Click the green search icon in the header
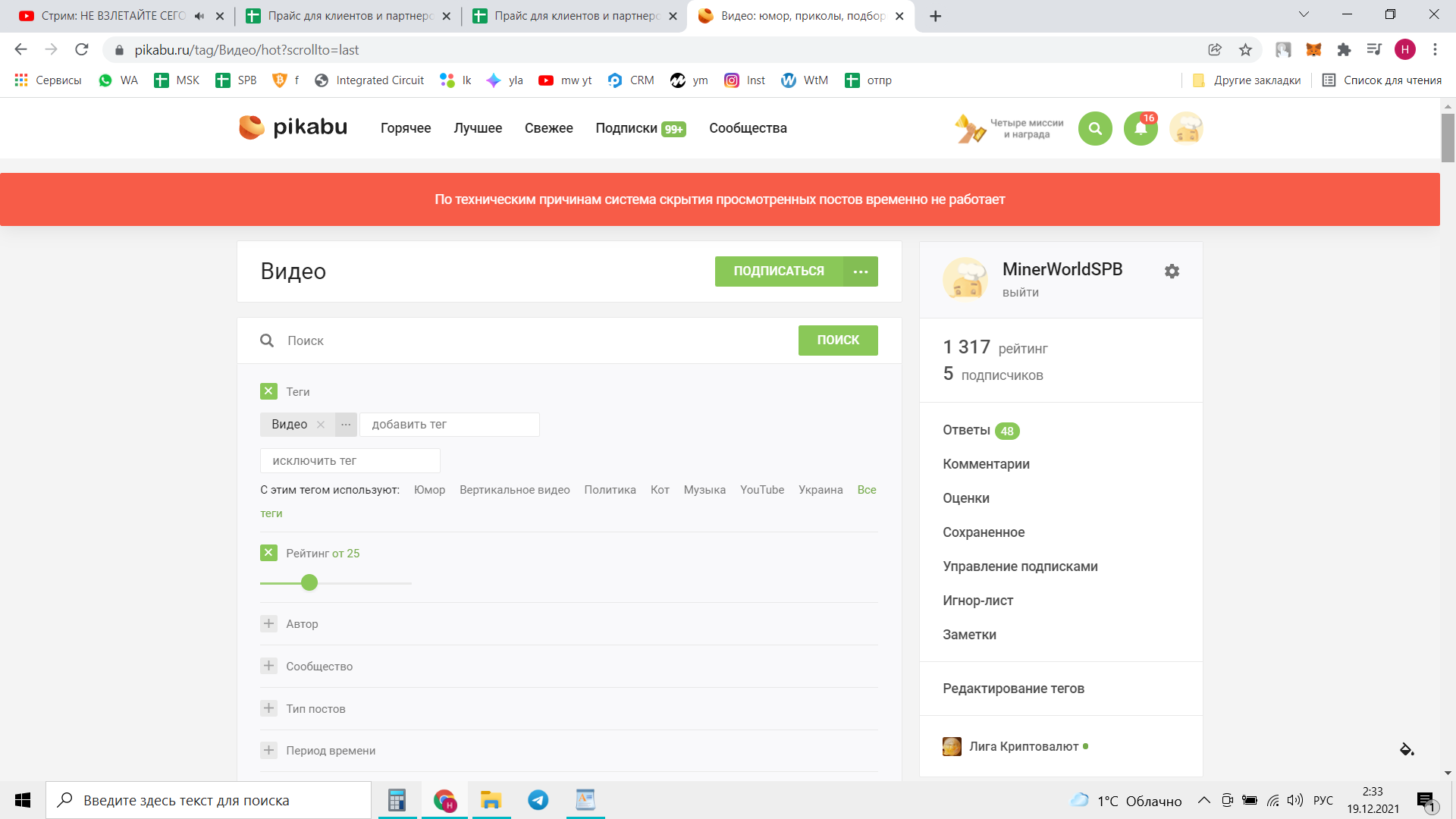This screenshot has width=1456, height=819. tap(1095, 128)
